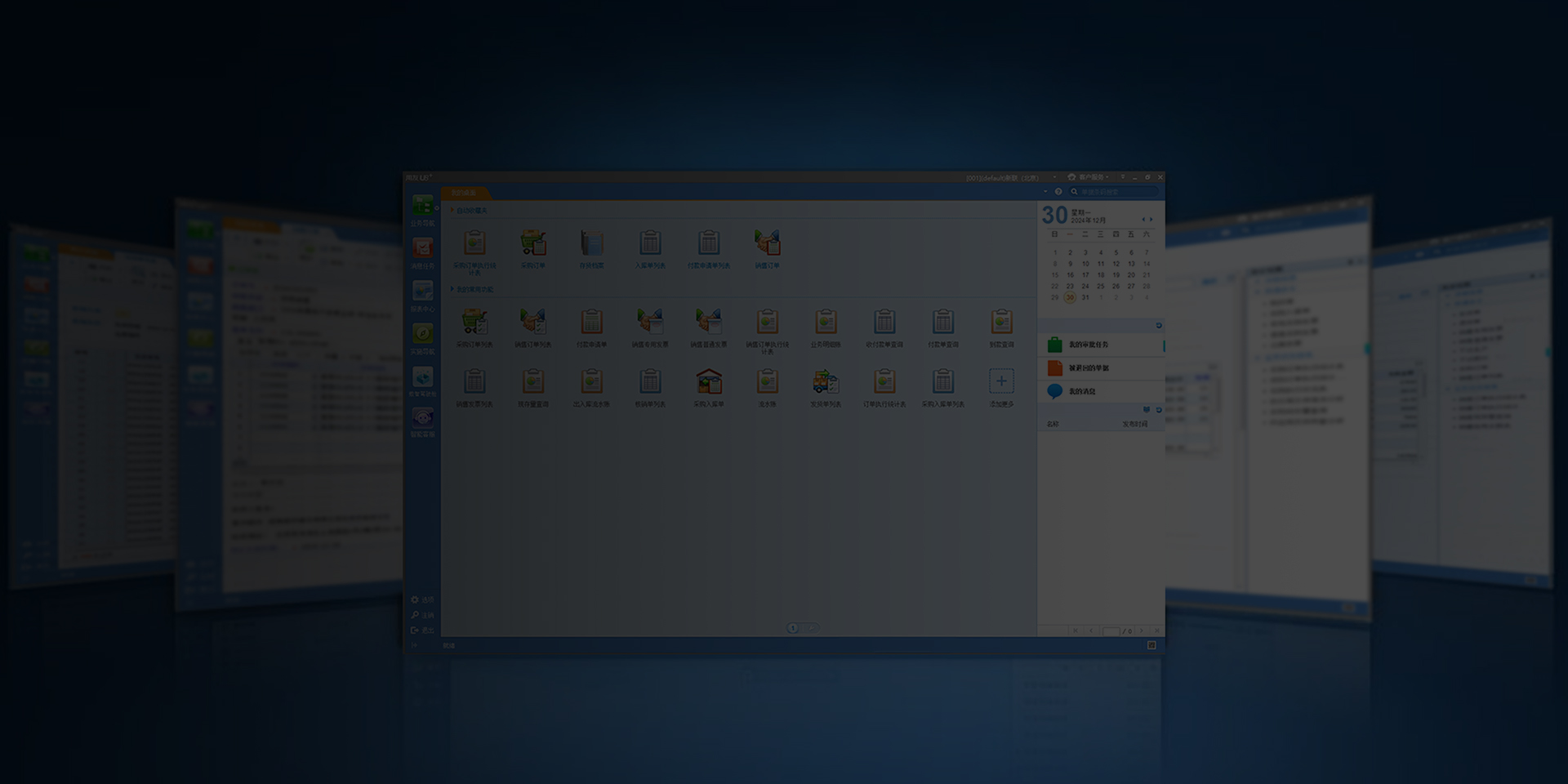Screen dimensions: 1568x784
Task: Collapse the 我的常用功能 section
Action: pos(452,289)
